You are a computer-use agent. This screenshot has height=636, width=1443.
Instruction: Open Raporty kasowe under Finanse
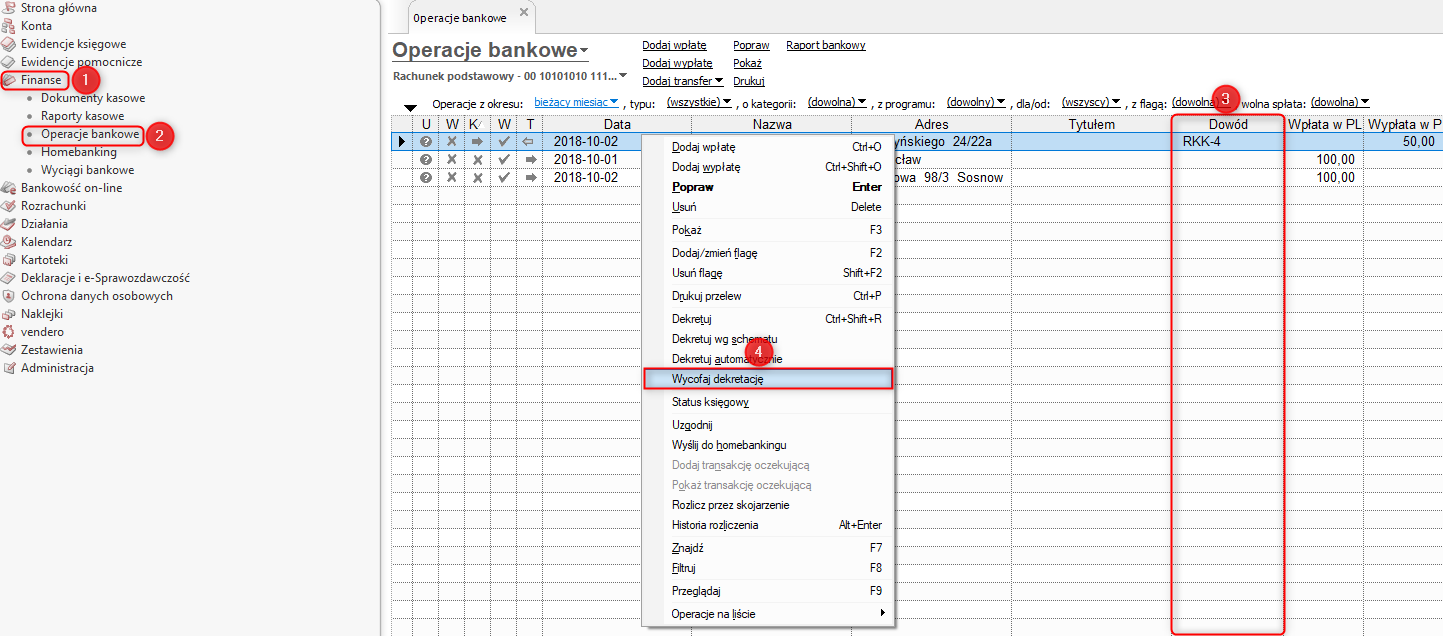click(83, 116)
